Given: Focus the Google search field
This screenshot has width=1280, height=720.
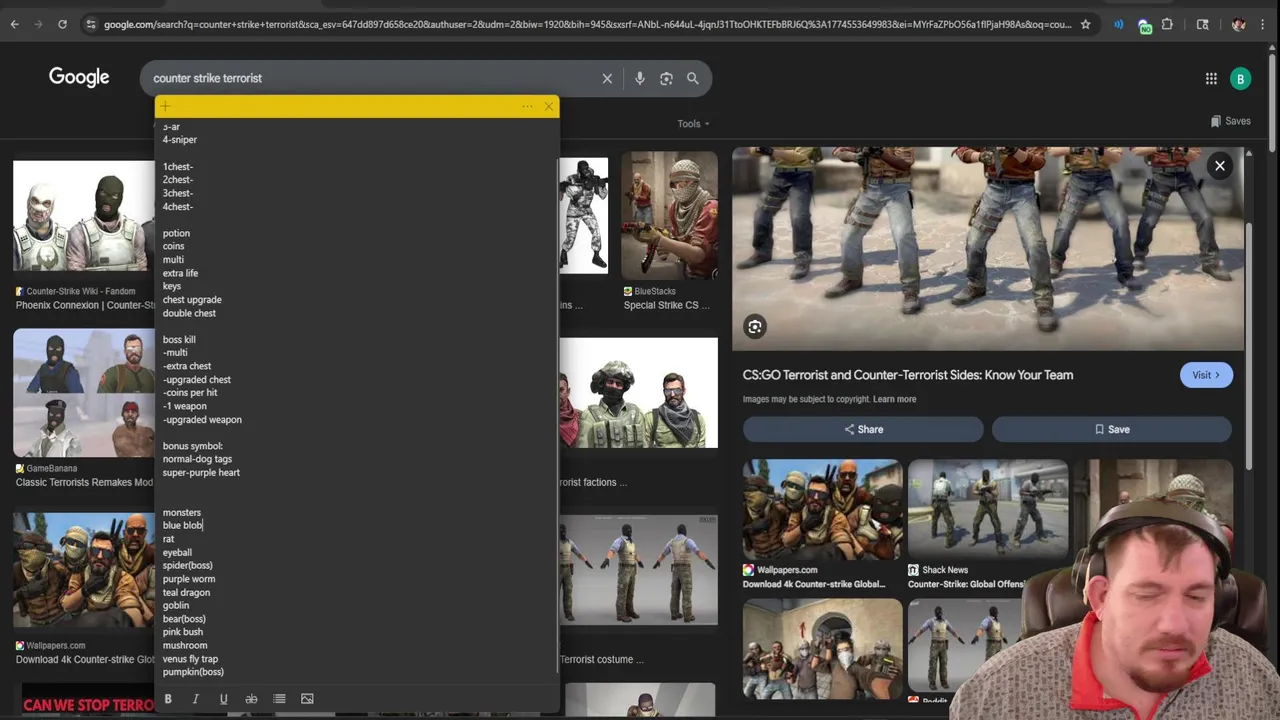Looking at the screenshot, I should tap(370, 78).
